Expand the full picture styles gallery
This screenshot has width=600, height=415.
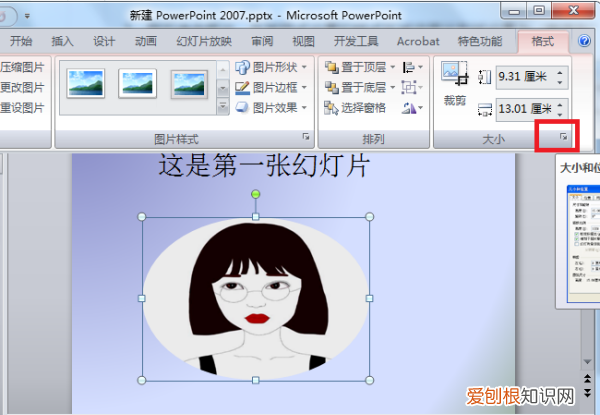223,107
